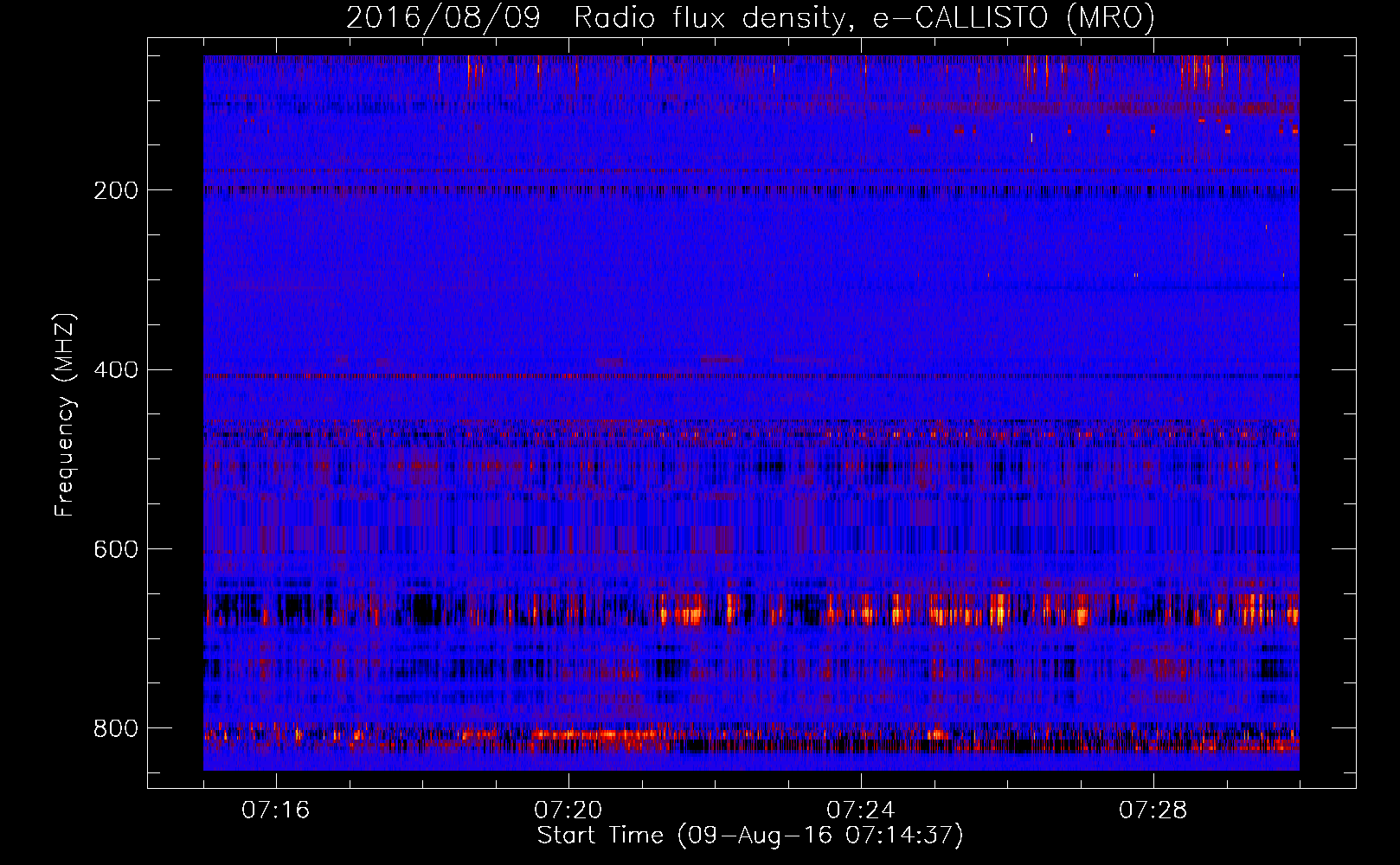Select the 200 frequency tick label
Screen dimensions: 1400x865
116,190
